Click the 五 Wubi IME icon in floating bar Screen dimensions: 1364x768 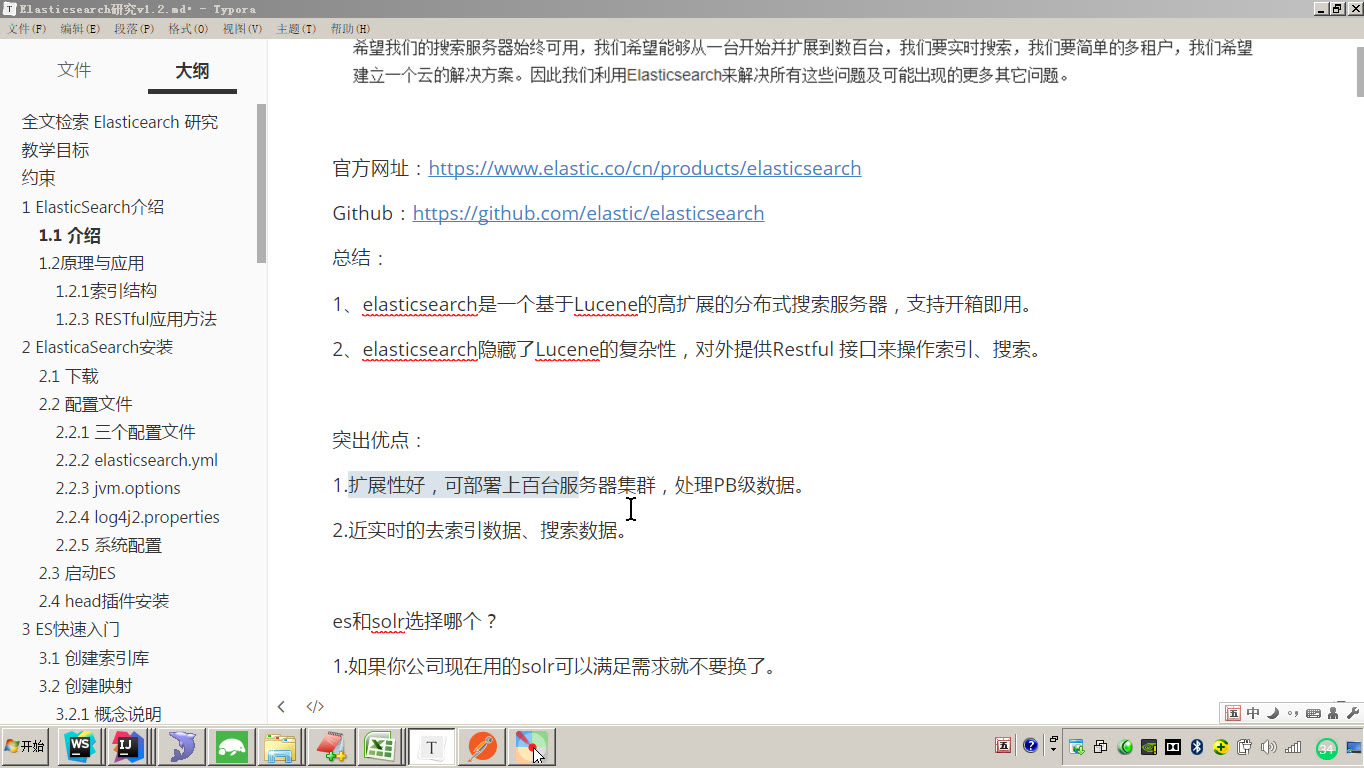click(x=1233, y=713)
